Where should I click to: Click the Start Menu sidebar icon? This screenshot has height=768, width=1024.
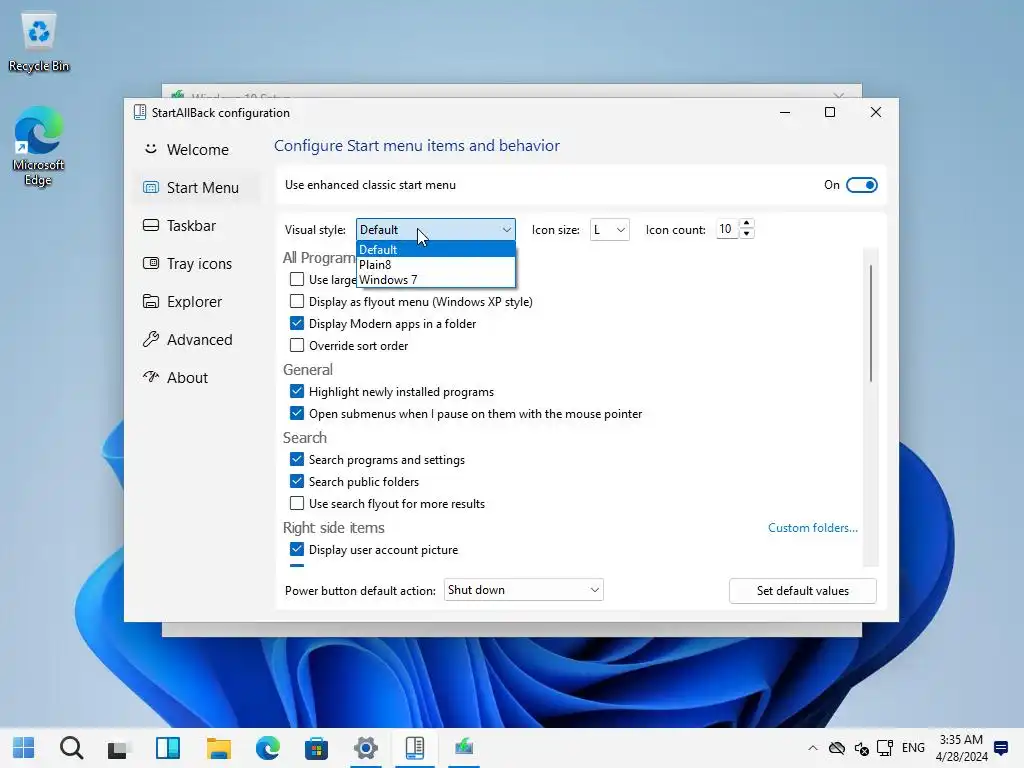[x=151, y=187]
